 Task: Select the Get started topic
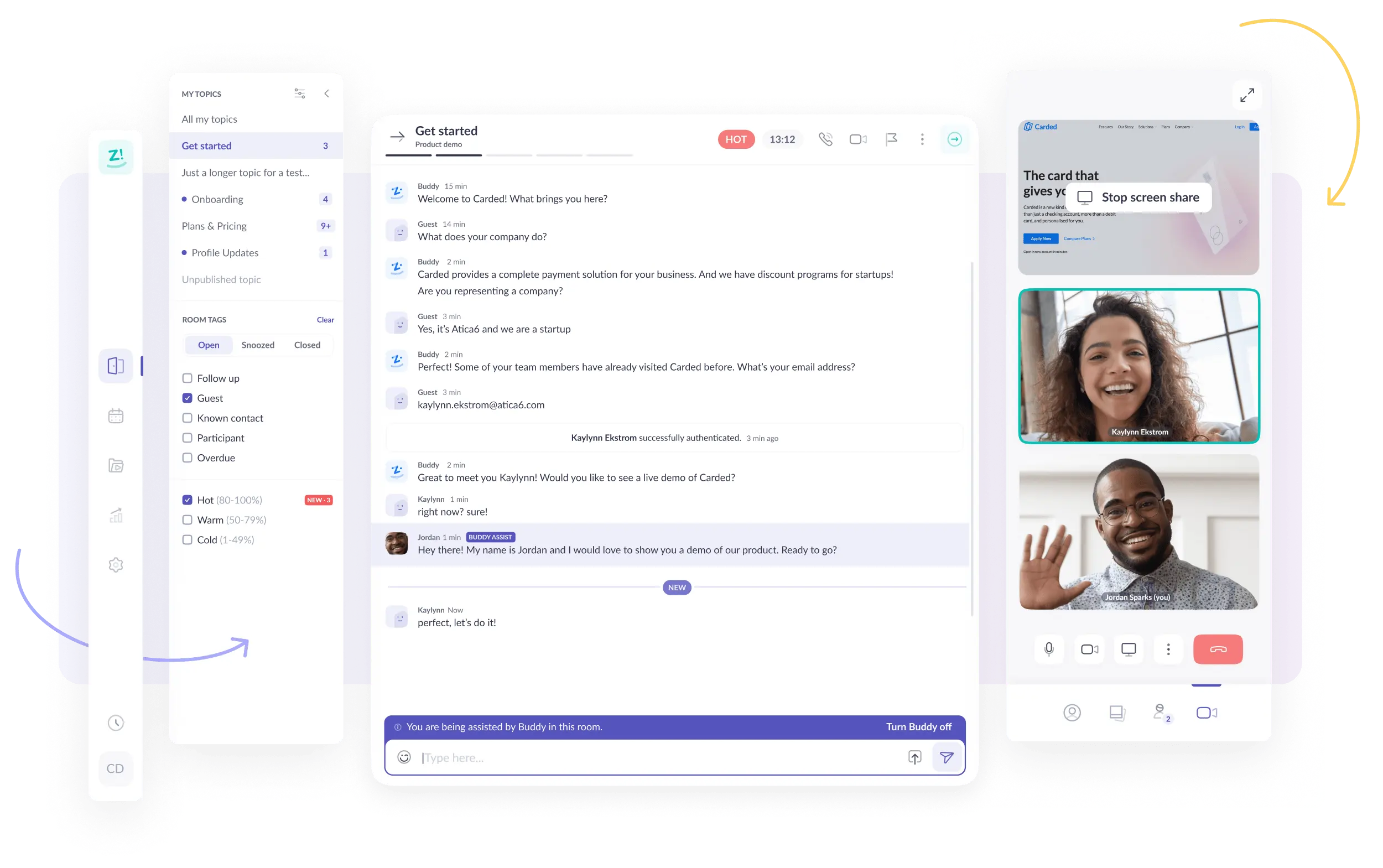pos(206,146)
